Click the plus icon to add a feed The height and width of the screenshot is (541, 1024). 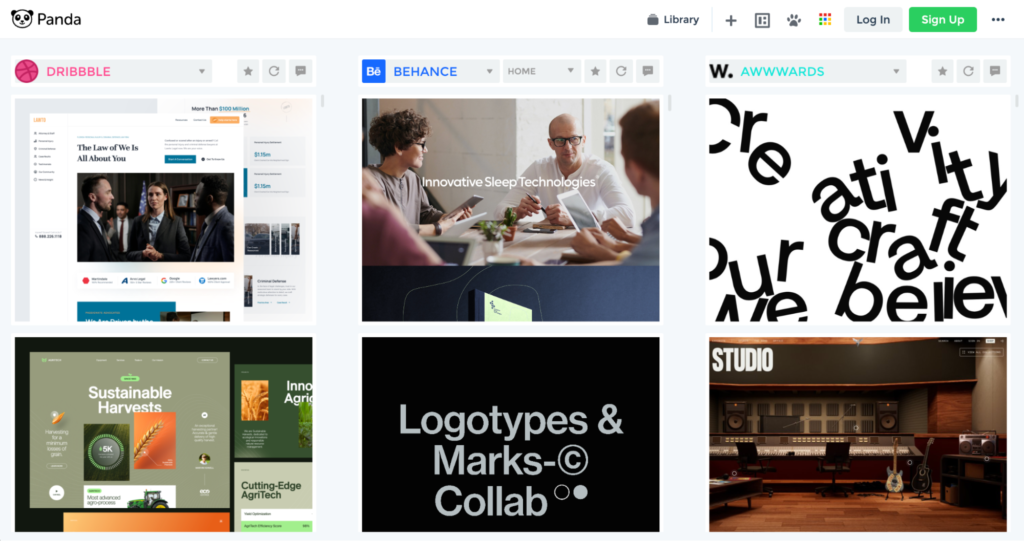point(731,20)
